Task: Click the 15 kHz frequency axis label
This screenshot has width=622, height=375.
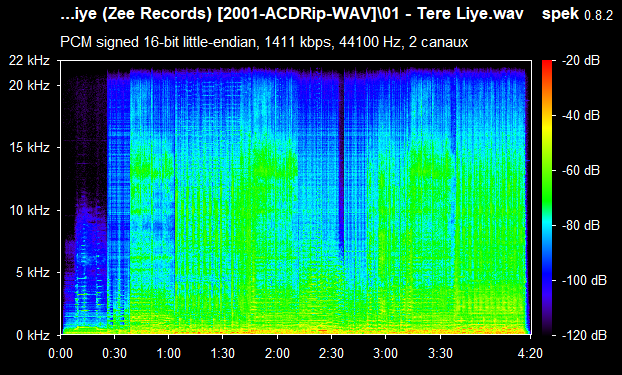Action: [30, 148]
